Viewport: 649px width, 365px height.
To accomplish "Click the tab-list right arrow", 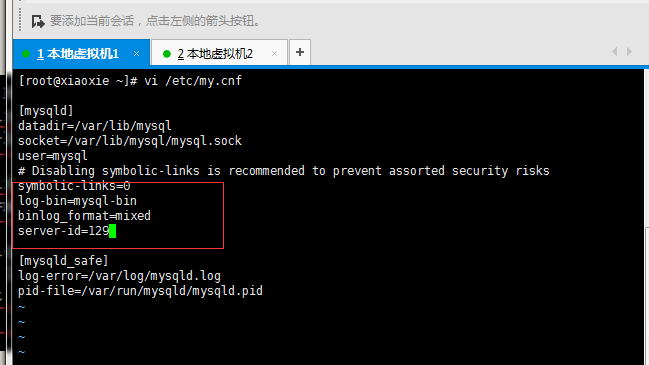I will [630, 51].
